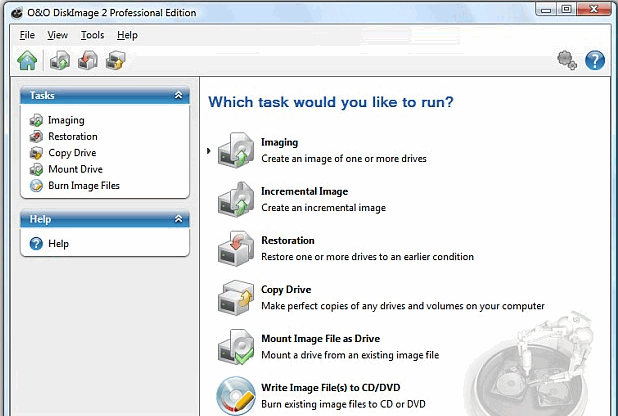Click the Restoration icon in Tasks panel
The width and height of the screenshot is (618, 416).
click(x=36, y=136)
